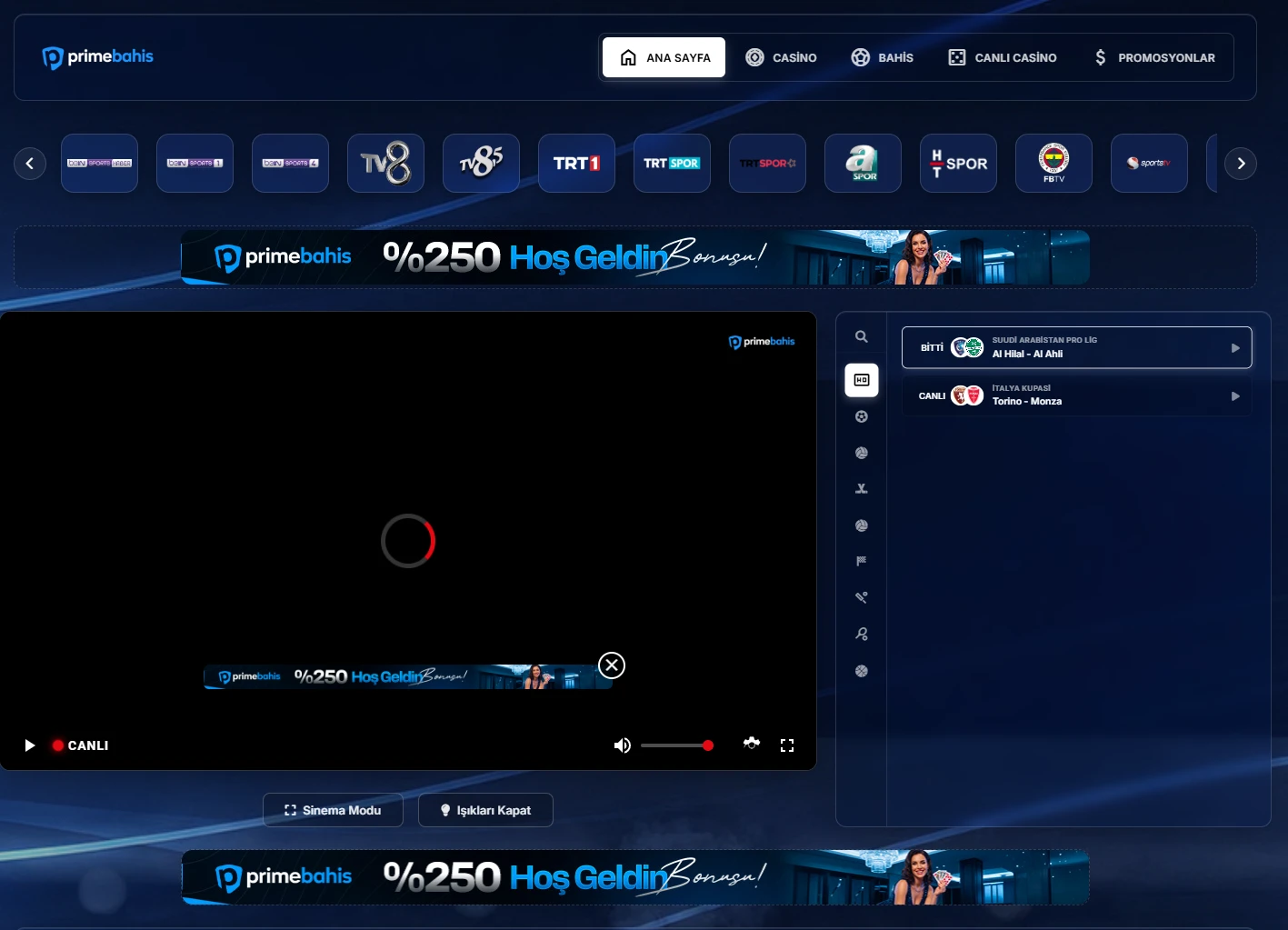Open the welcome bonus banner below Sinema Modu
Viewport: 1288px width, 930px height.
(x=635, y=877)
